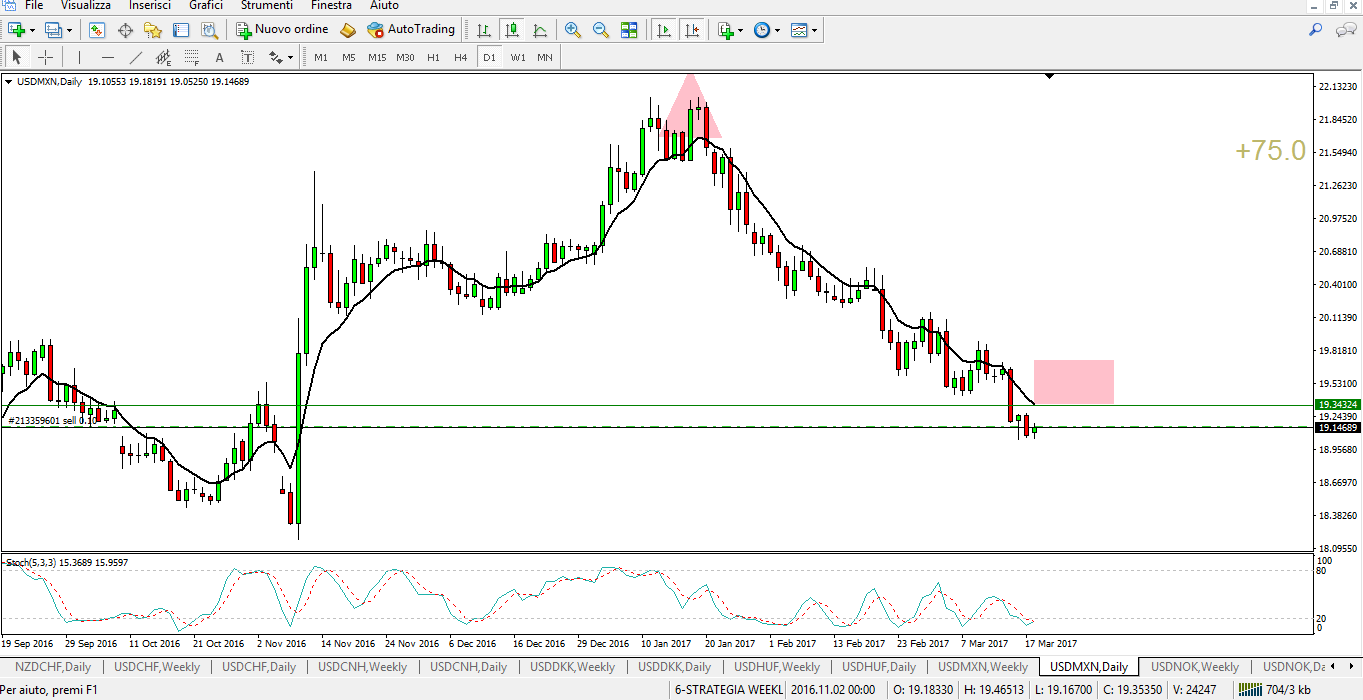Open the Strategy Tester magnifier icon
1363x700 pixels.
coord(209,30)
